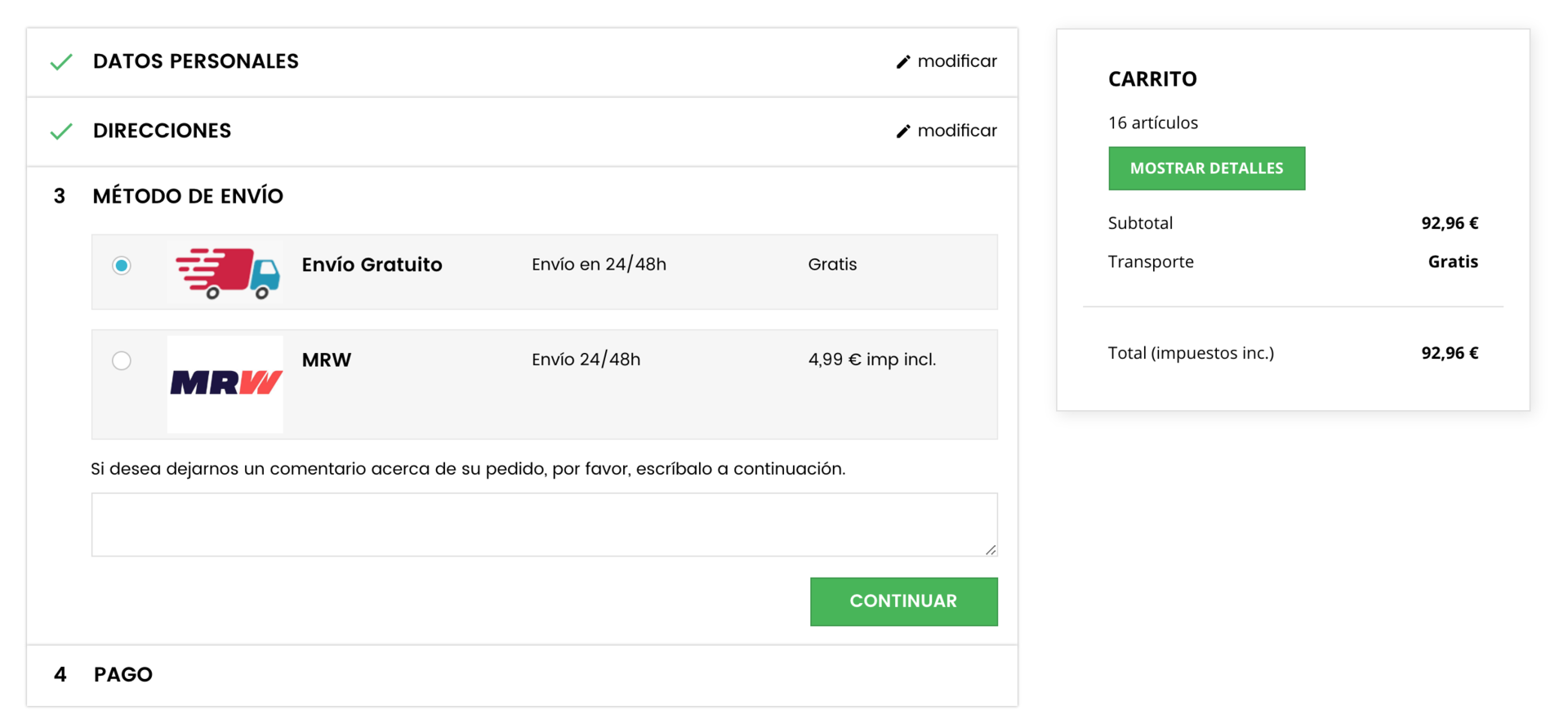Click the MRW carrier logo
Viewport: 1568px width, 724px height.
(225, 382)
